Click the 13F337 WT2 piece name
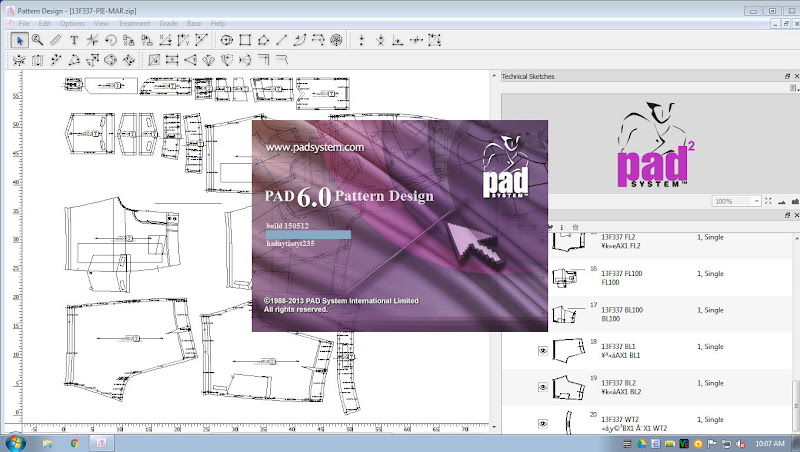Screen dimensions: 800x452 [x=619, y=419]
